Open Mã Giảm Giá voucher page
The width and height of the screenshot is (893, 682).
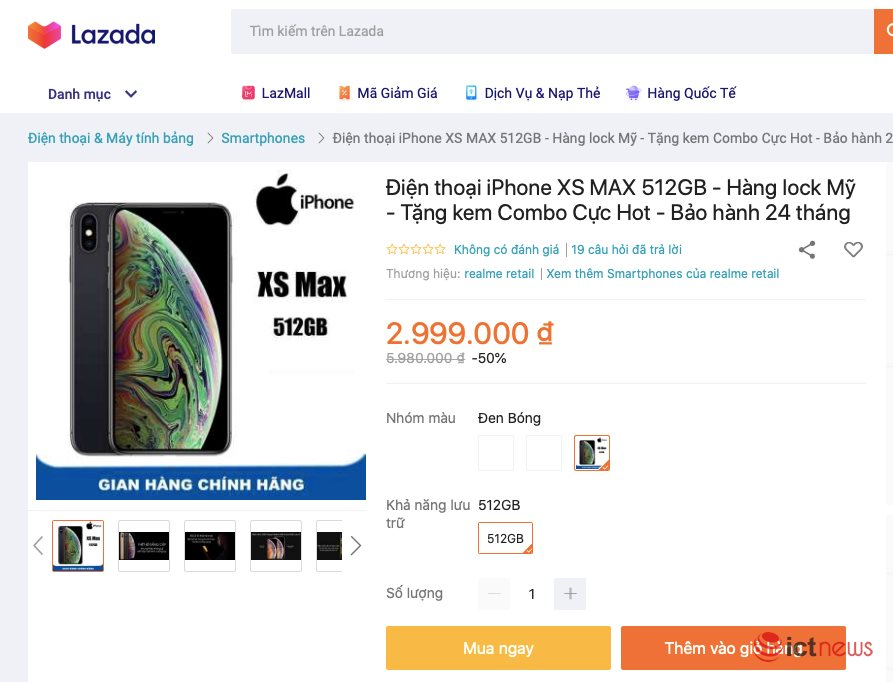[387, 93]
